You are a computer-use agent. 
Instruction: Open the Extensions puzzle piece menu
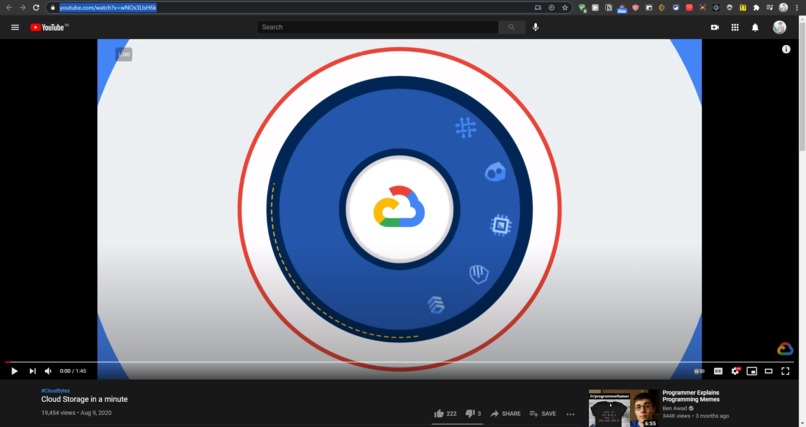(756, 8)
